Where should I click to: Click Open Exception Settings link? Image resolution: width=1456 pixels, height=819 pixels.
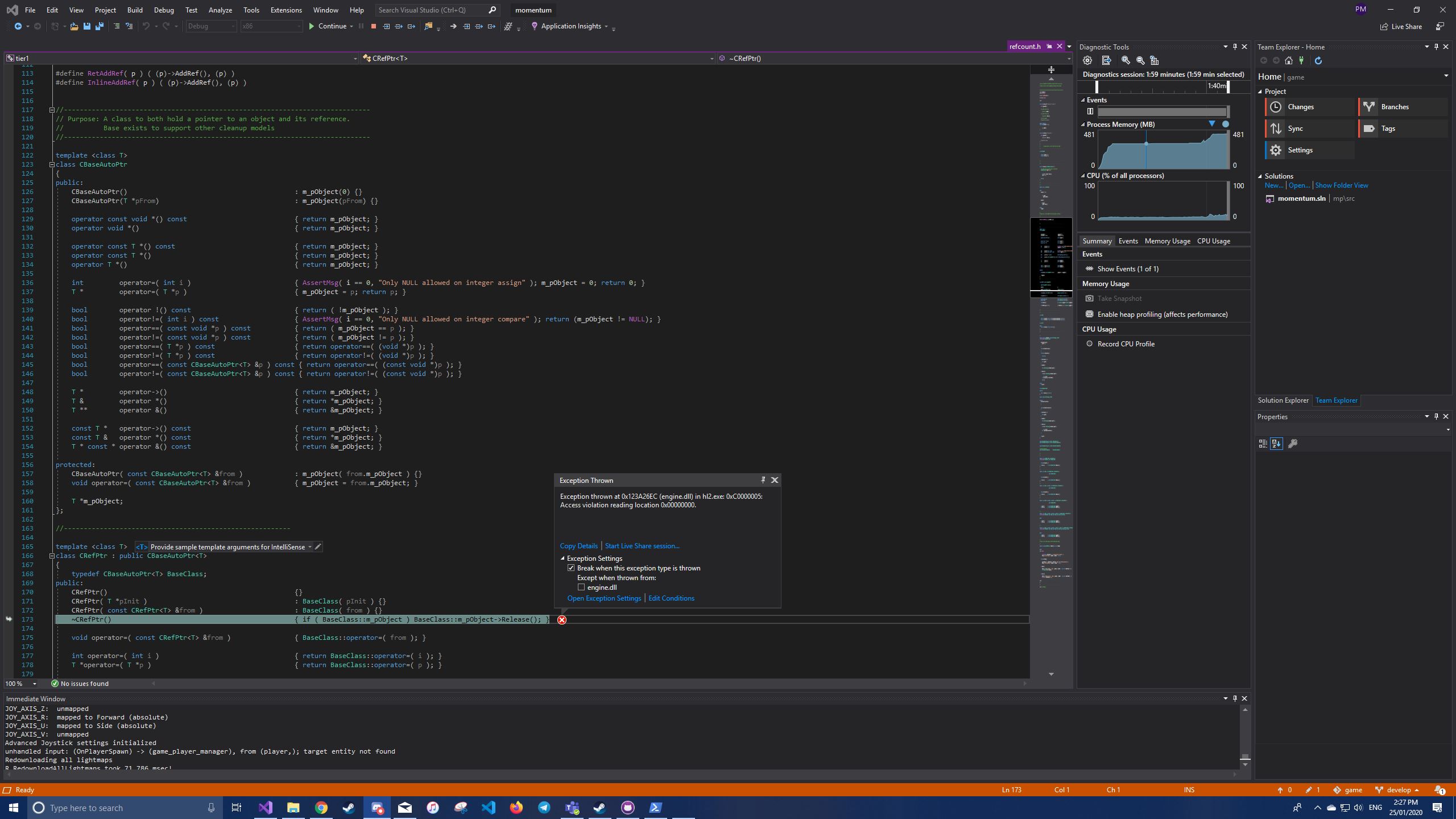(604, 598)
